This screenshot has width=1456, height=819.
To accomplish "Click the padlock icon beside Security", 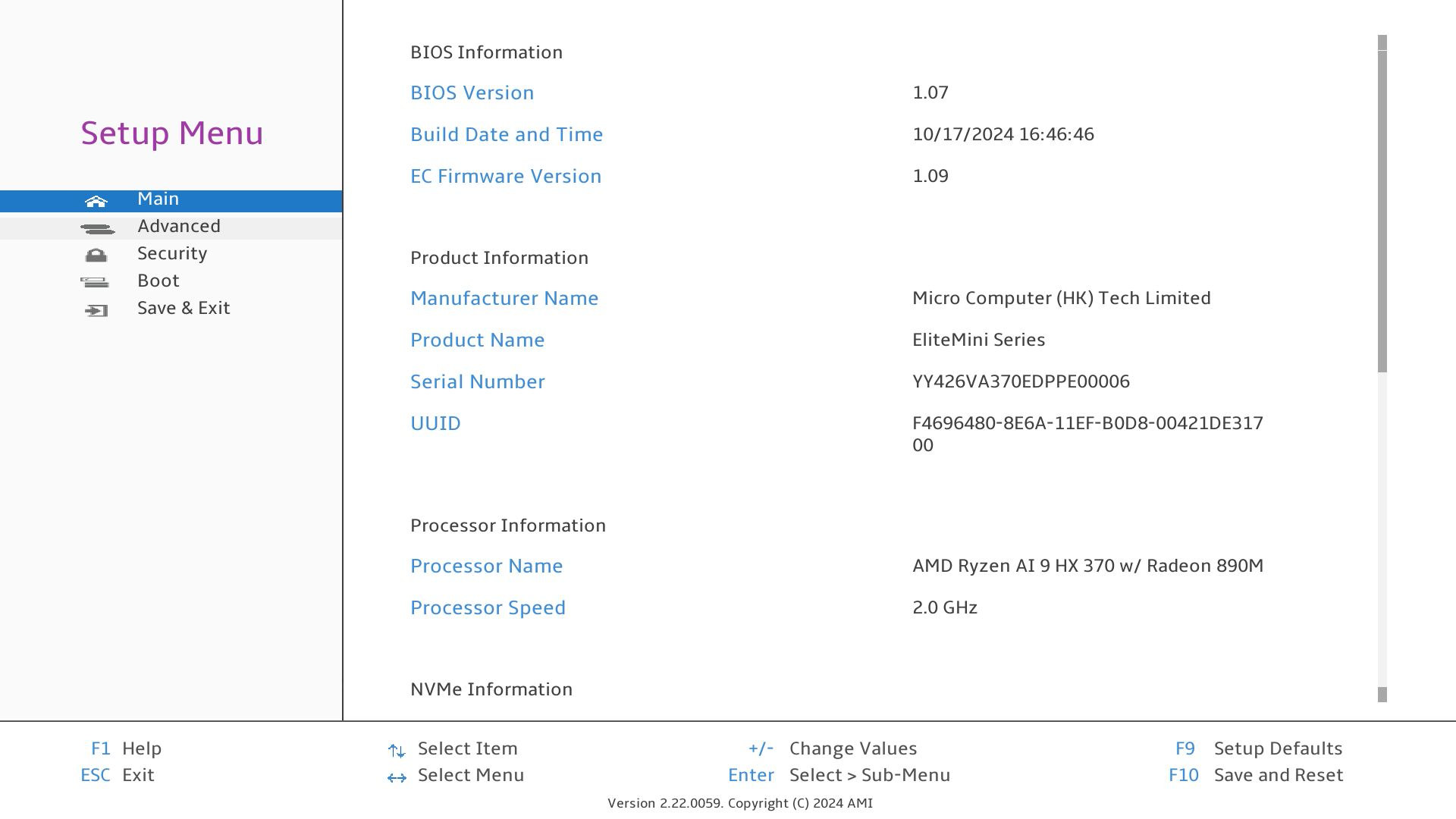I will (x=96, y=256).
